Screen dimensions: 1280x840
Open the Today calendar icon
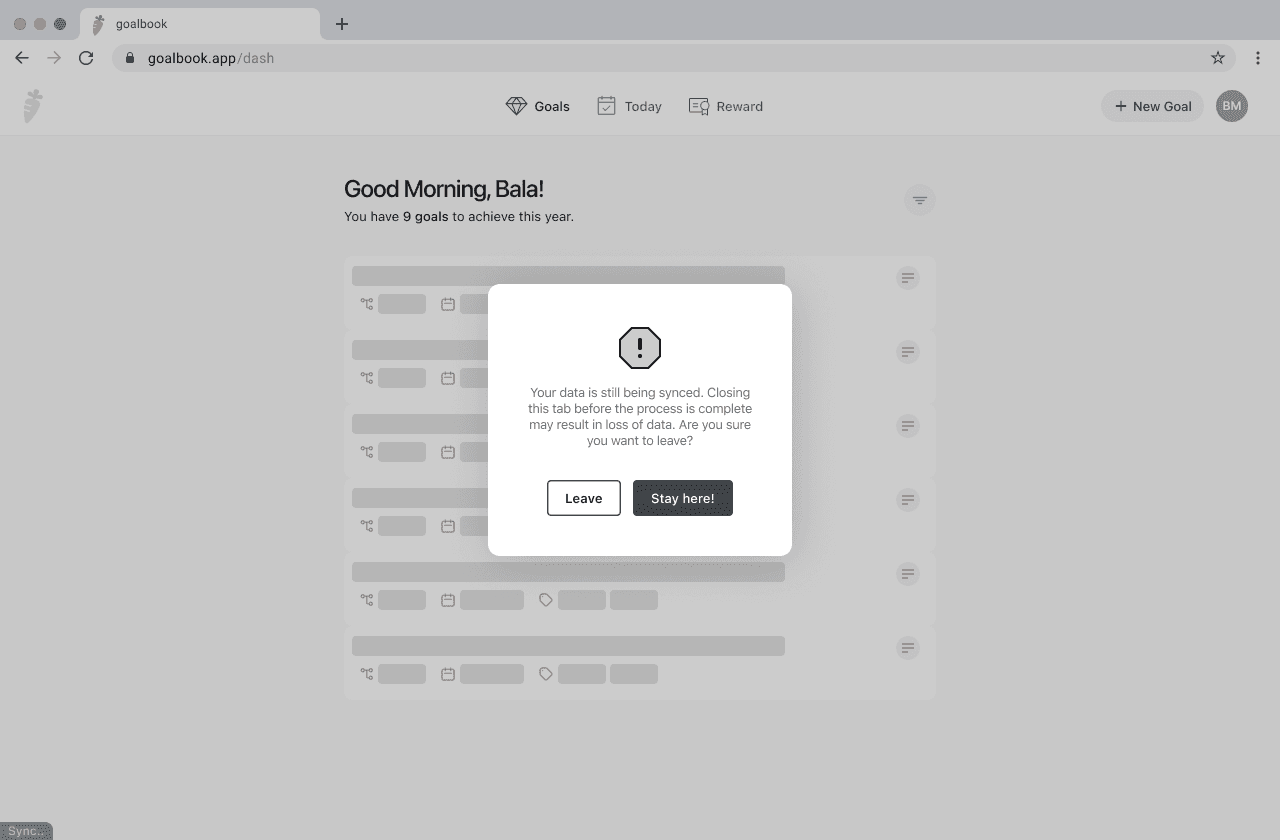click(x=607, y=105)
